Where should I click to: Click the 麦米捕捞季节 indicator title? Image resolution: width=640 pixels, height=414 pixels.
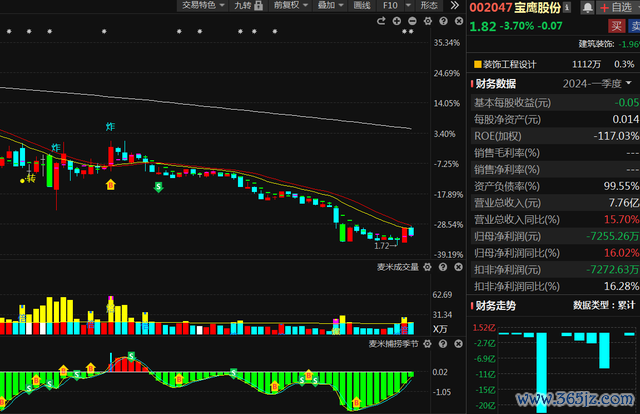point(393,344)
